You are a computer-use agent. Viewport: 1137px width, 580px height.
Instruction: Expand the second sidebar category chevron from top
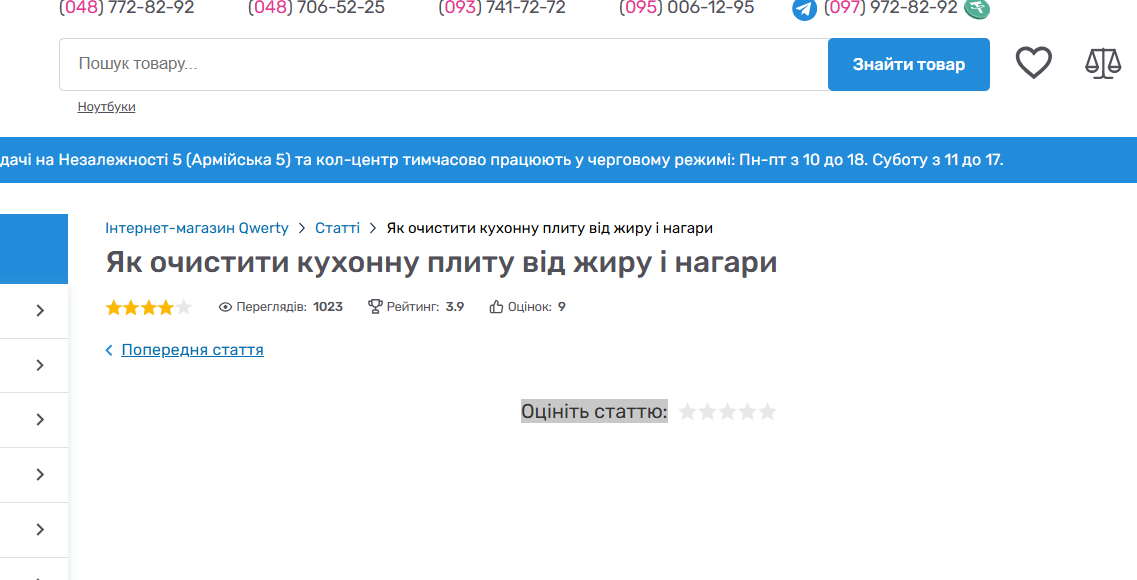click(x=40, y=365)
